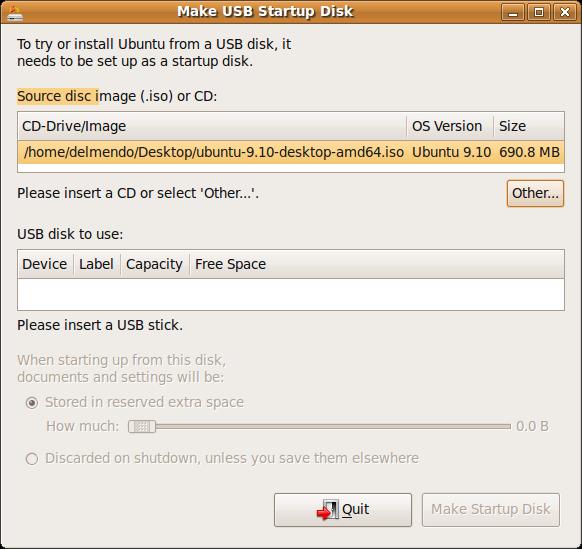Screen dimensions: 582x549
Task: Click the Device column header
Action: pyautogui.click(x=45, y=264)
